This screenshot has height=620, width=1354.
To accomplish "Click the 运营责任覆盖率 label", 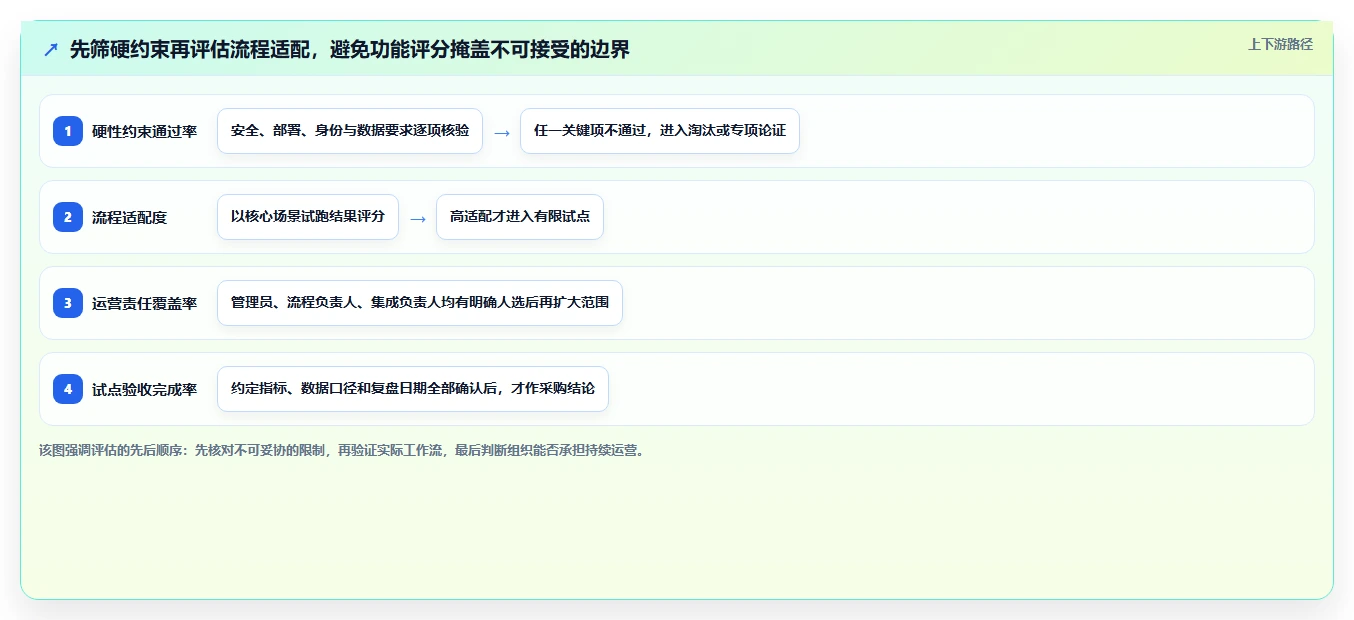I will 145,303.
